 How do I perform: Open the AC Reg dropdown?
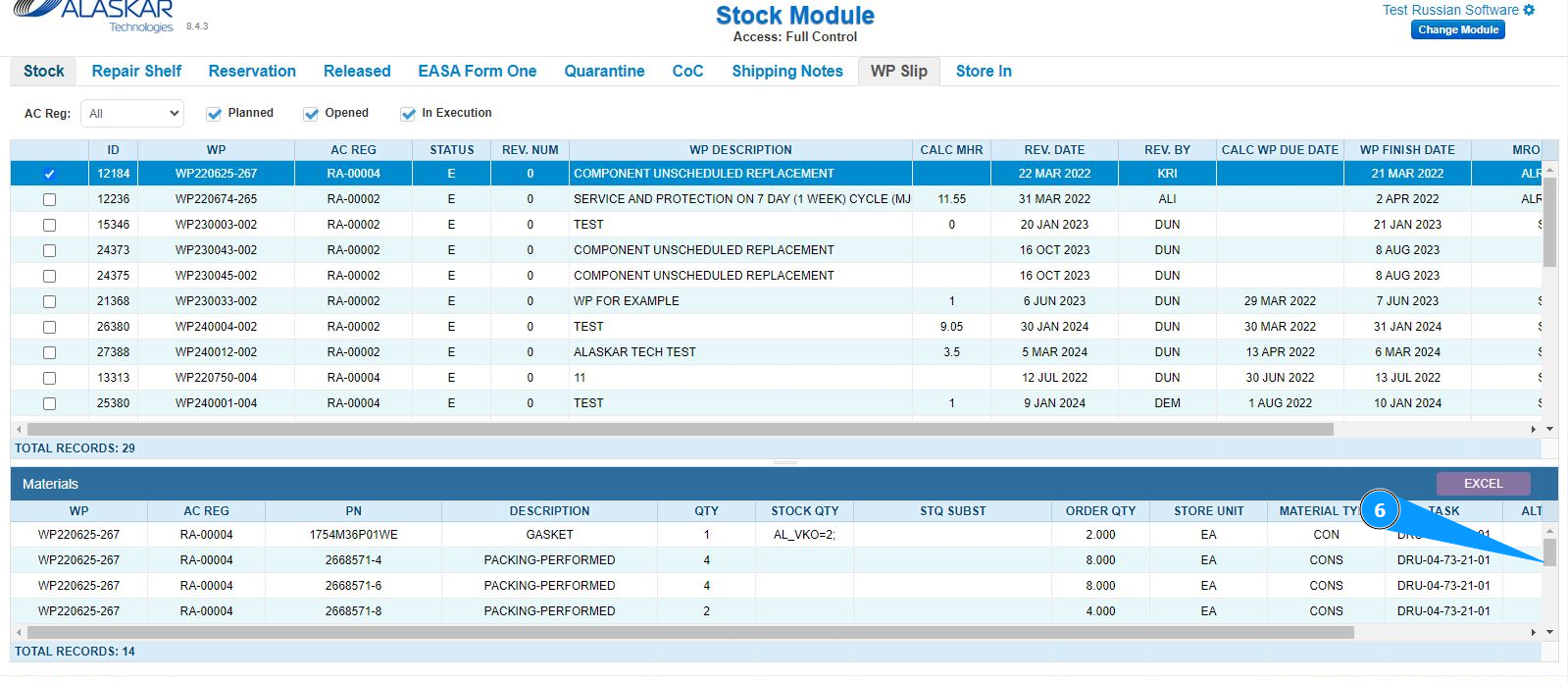132,114
